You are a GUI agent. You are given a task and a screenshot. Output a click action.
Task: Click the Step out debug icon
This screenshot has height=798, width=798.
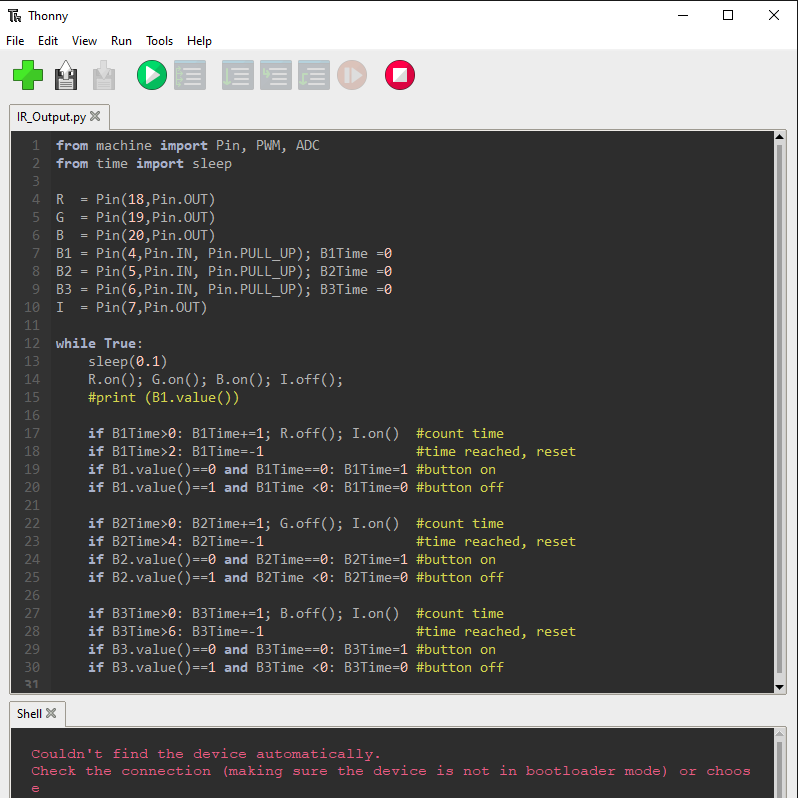point(314,75)
